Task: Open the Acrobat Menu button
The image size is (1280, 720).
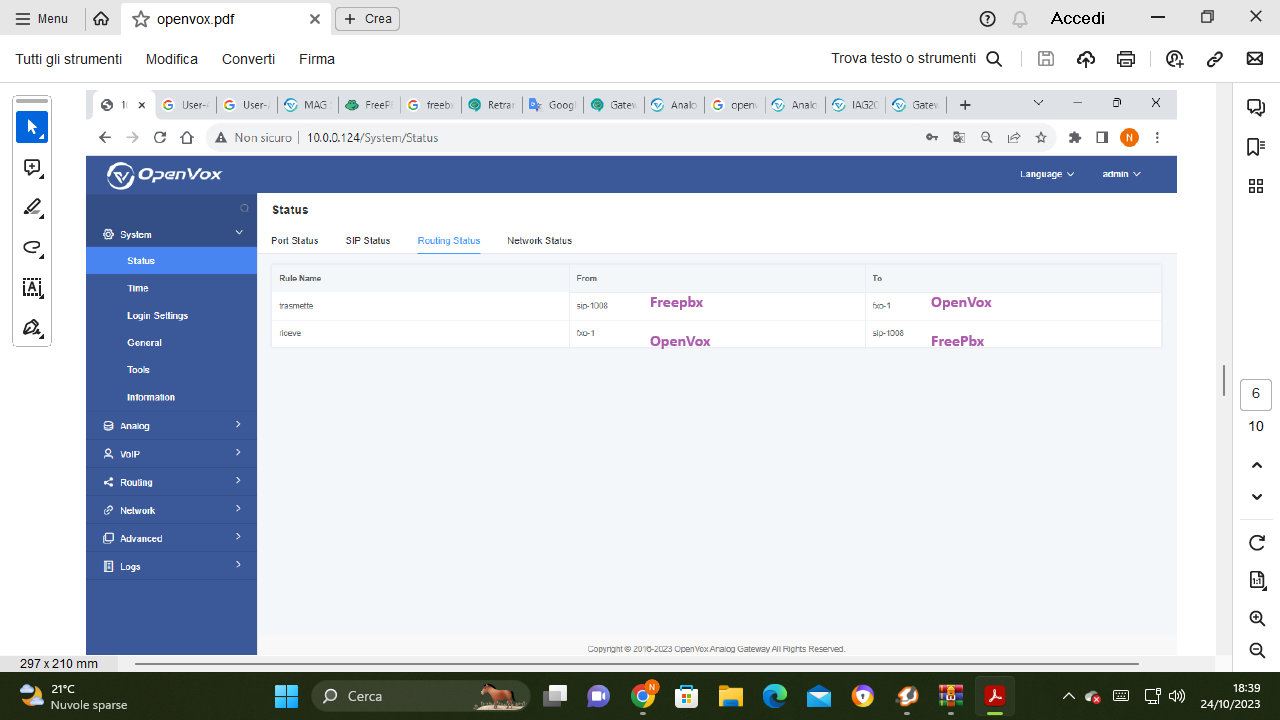Action: (x=42, y=18)
